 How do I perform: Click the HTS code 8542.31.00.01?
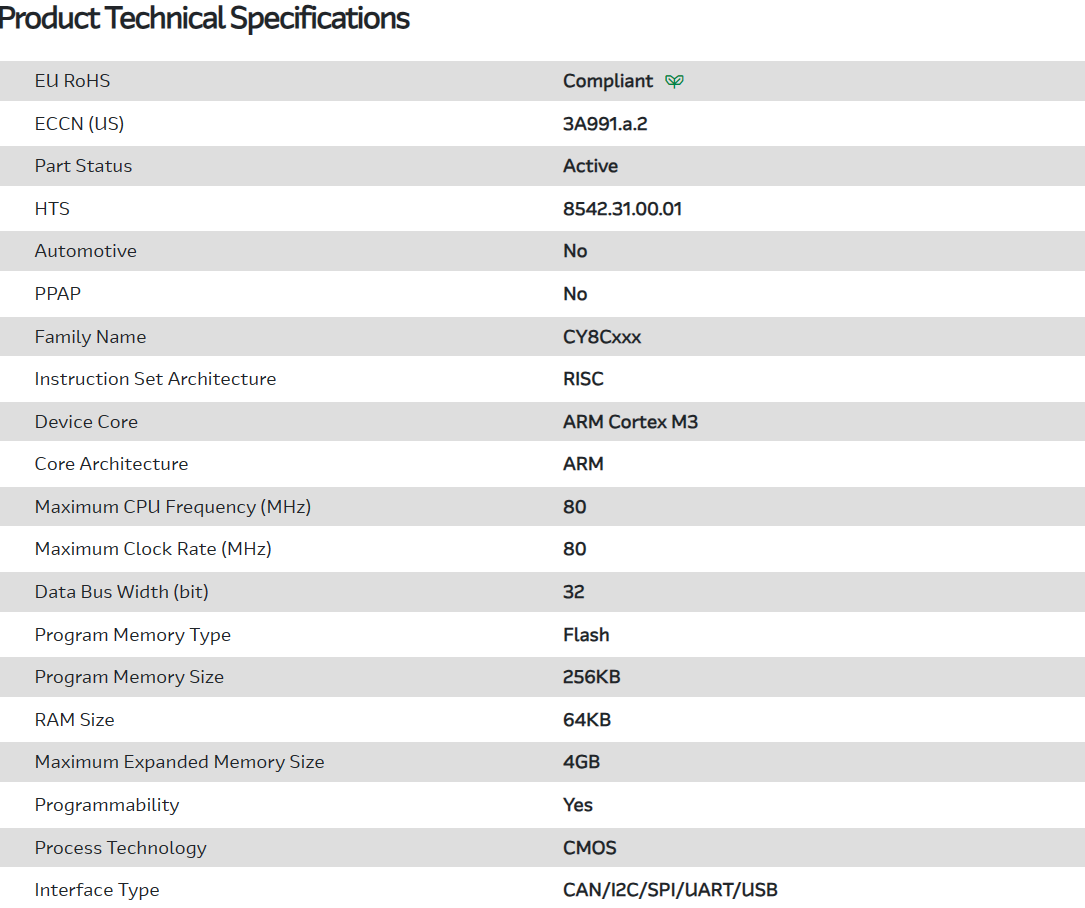tap(622, 209)
